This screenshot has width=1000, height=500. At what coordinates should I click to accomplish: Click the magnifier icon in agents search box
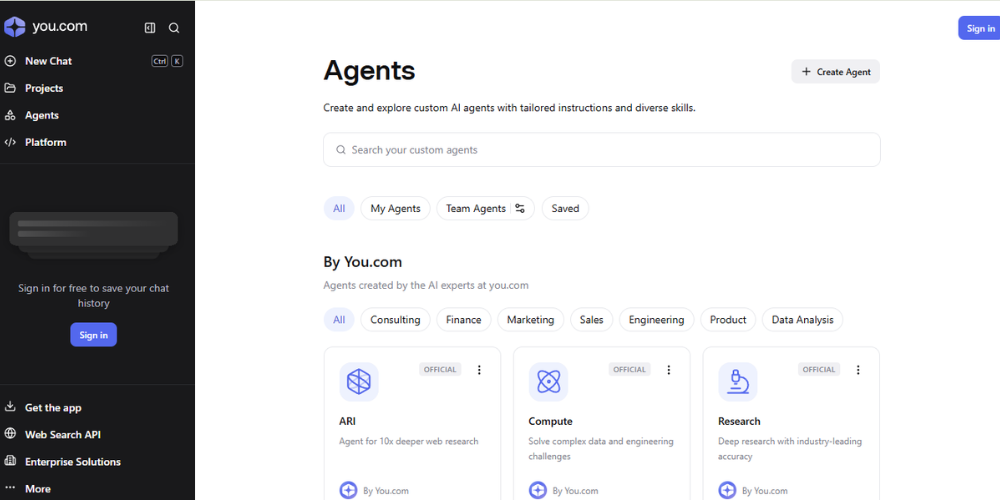(341, 150)
